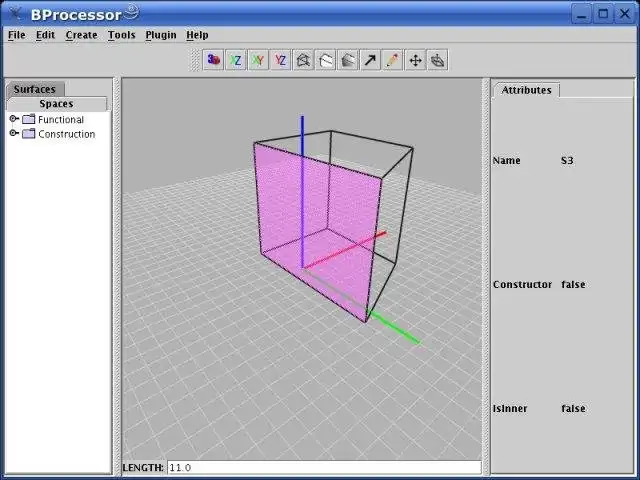Viewport: 640px width, 480px height.
Task: Click the toolbar drag handle grip
Action: (x=196, y=60)
